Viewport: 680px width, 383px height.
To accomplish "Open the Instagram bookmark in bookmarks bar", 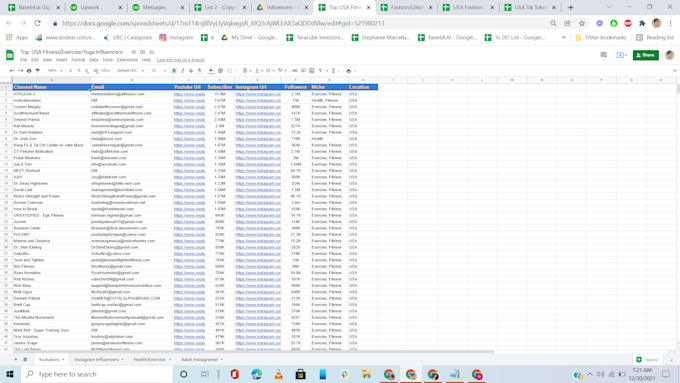I will click(176, 38).
